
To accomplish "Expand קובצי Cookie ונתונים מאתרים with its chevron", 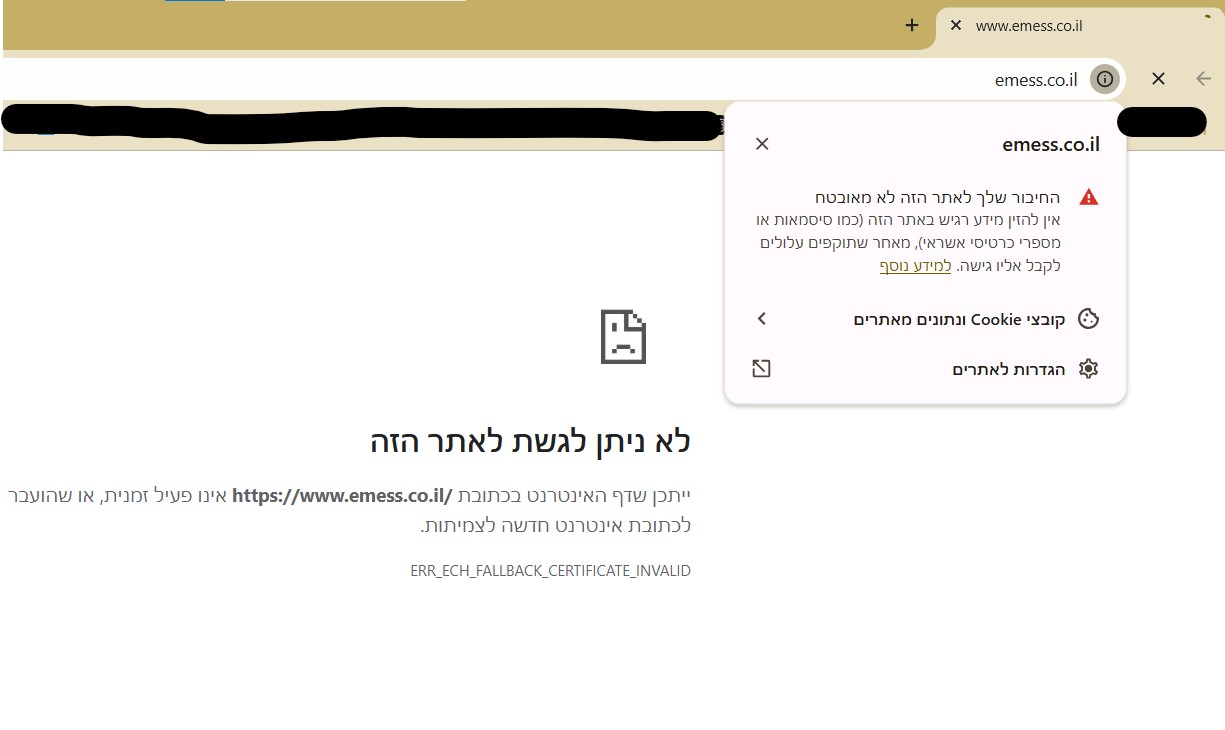I will pos(761,318).
